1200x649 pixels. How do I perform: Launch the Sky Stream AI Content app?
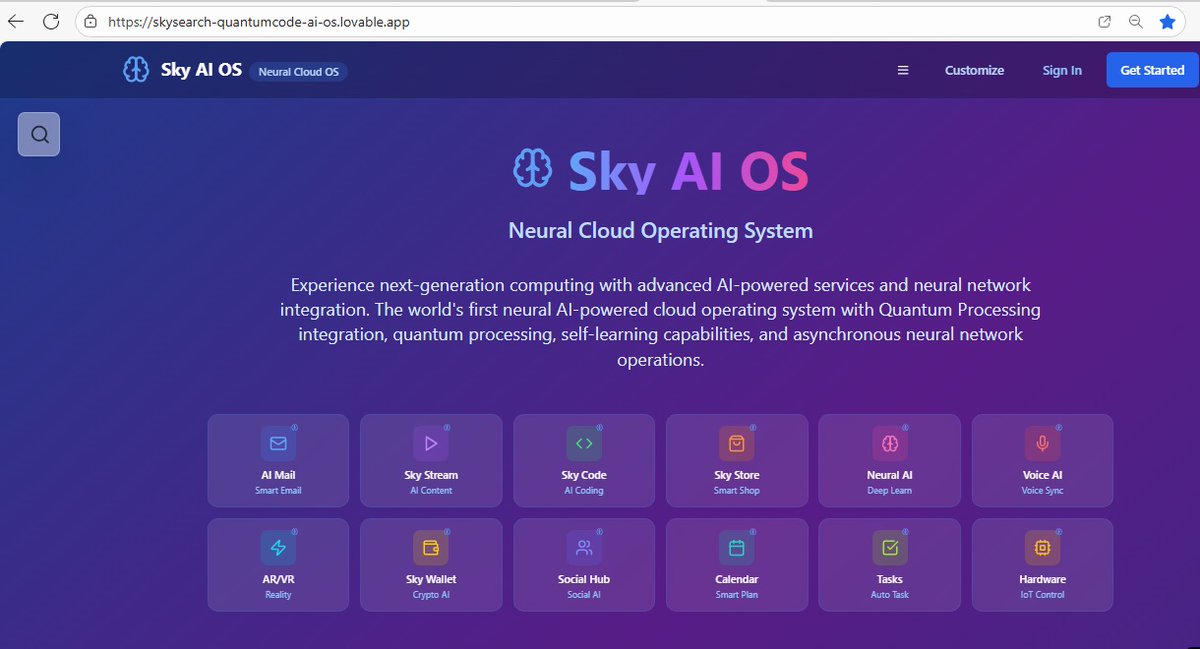pos(431,460)
